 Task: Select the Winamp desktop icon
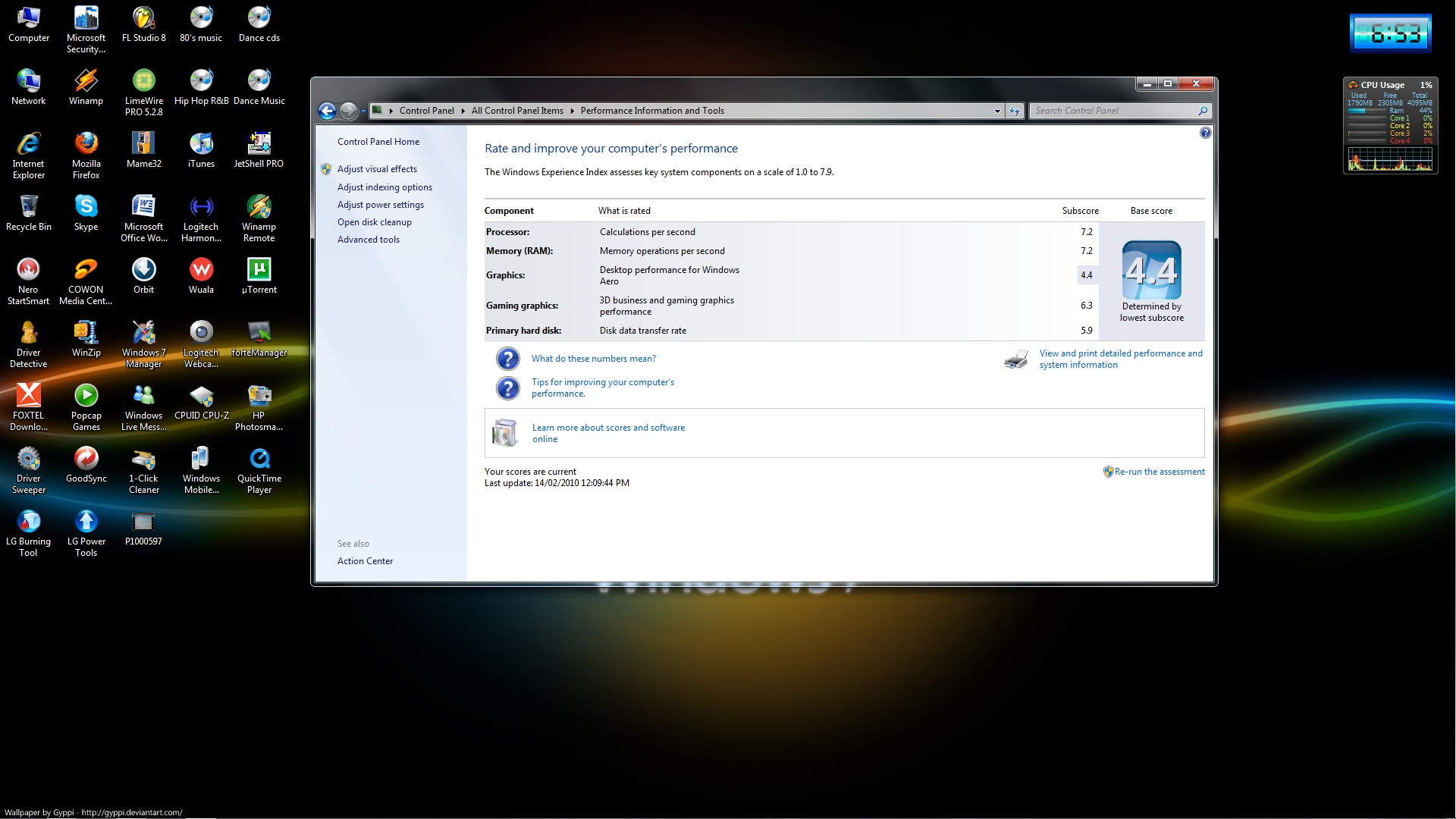(x=86, y=87)
